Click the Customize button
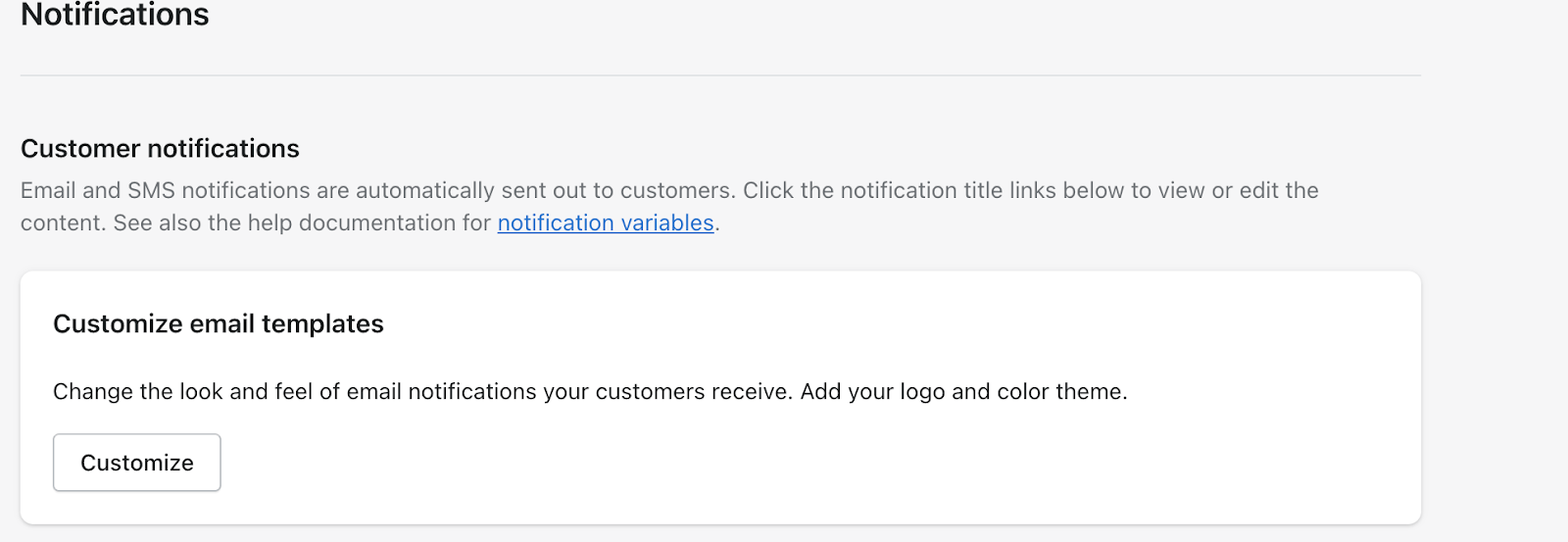This screenshot has height=542, width=1568. click(x=137, y=463)
